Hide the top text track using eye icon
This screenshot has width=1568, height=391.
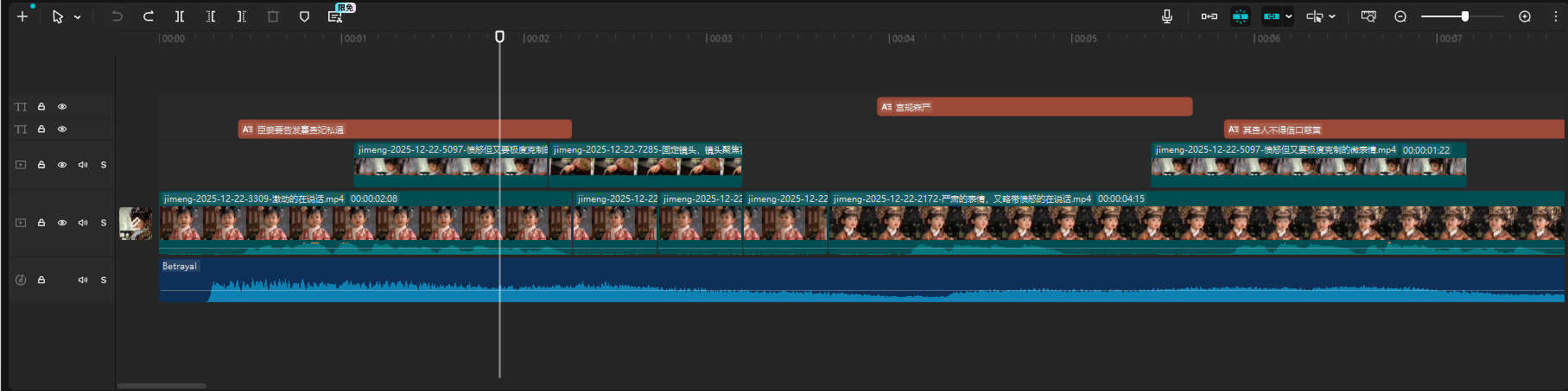62,107
